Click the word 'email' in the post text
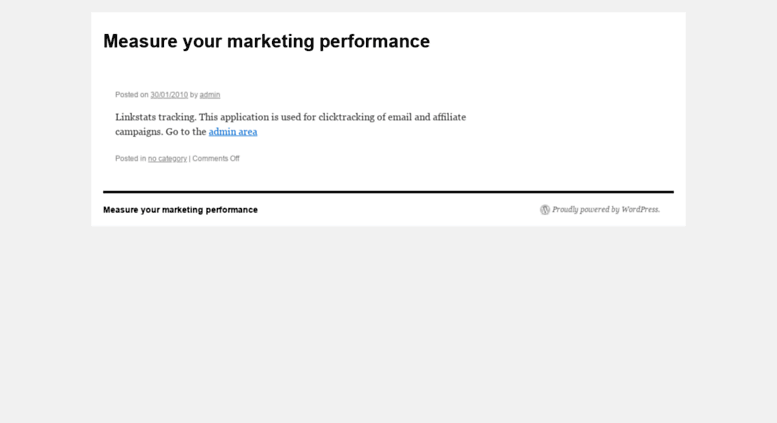Viewport: 777px width, 423px height. click(x=399, y=117)
